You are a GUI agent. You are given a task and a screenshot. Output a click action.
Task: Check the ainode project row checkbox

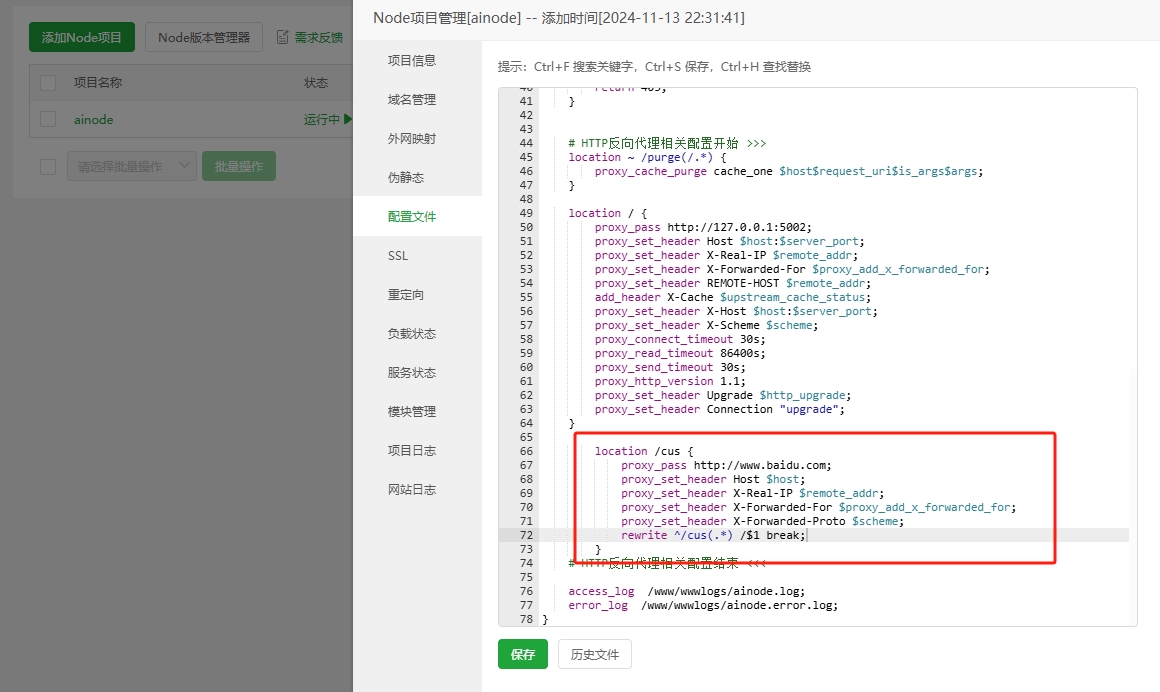click(48, 119)
